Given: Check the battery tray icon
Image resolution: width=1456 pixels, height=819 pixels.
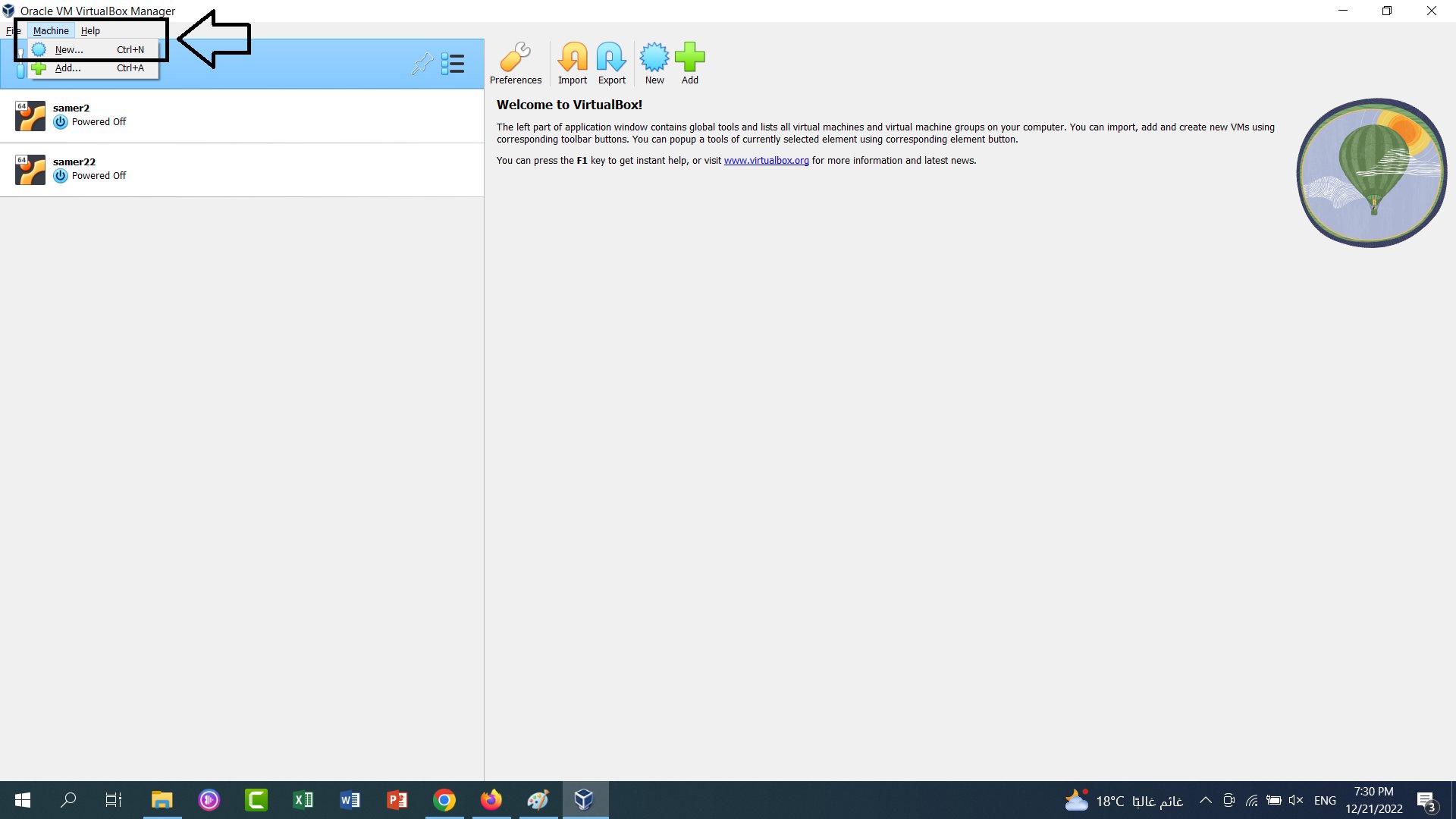Looking at the screenshot, I should click(x=1274, y=800).
